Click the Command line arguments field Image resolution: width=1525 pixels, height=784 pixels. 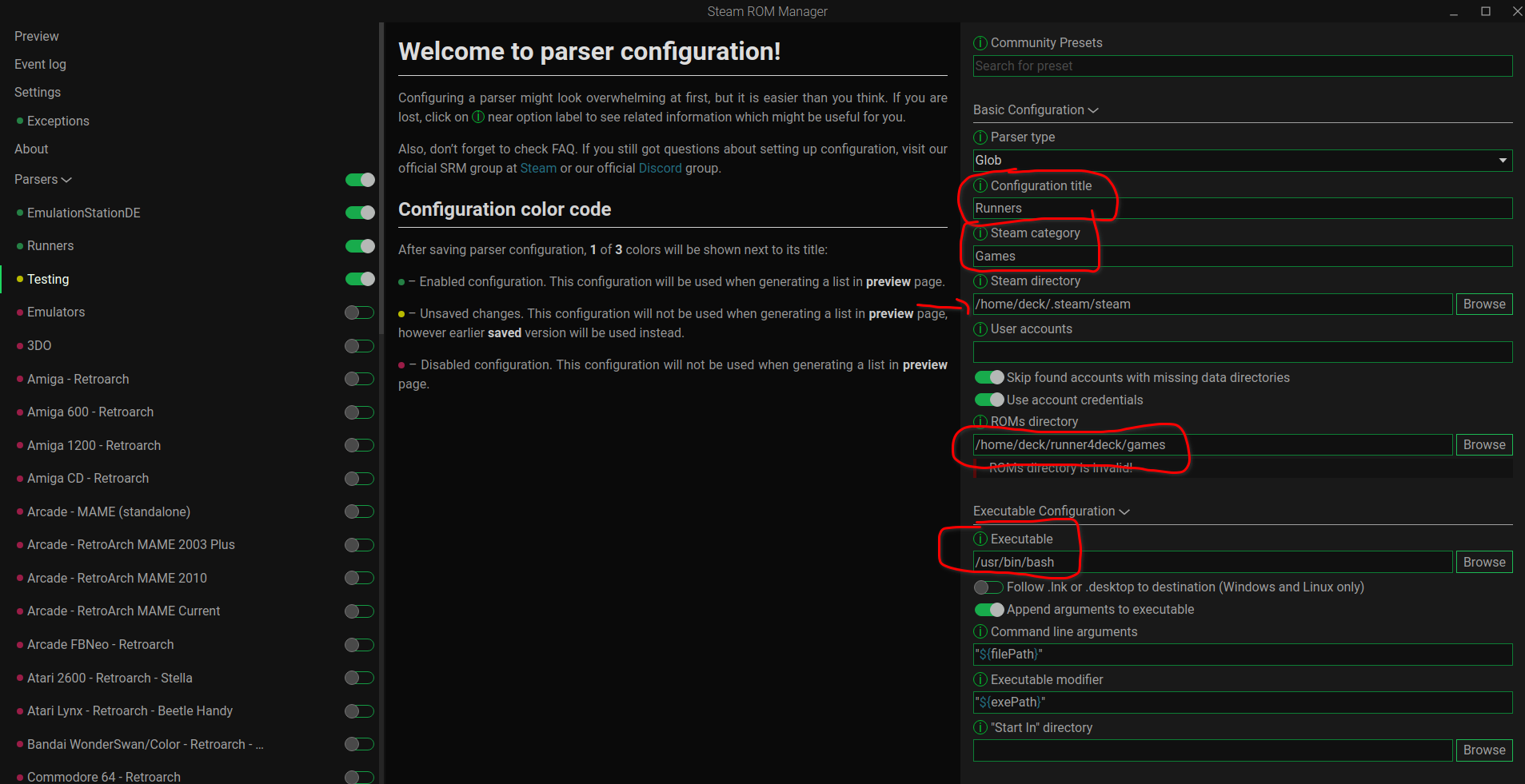point(1243,655)
